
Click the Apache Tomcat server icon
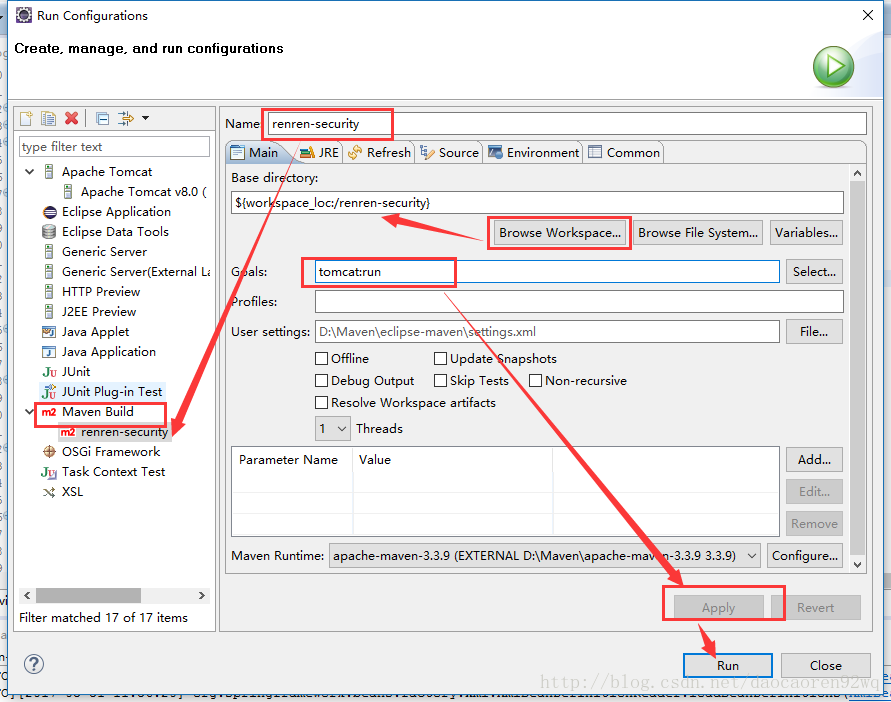[49, 172]
